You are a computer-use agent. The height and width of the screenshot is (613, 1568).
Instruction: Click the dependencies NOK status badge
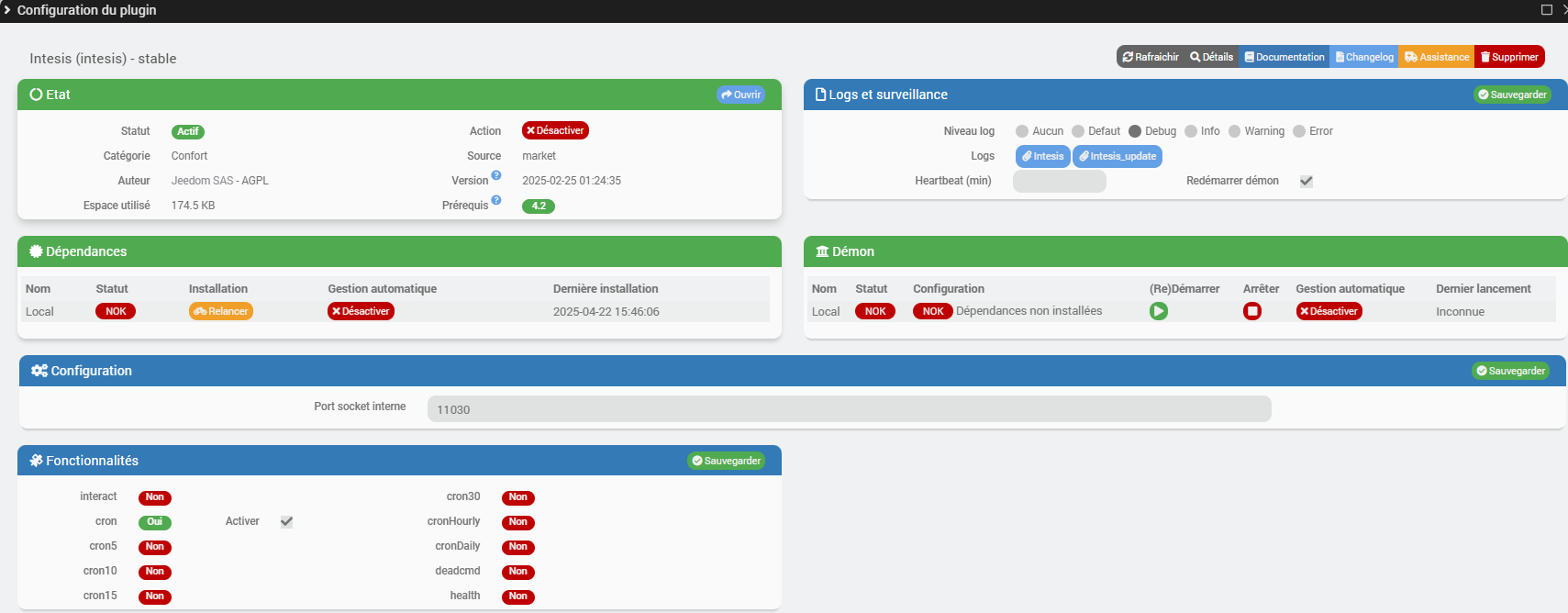pyautogui.click(x=116, y=311)
